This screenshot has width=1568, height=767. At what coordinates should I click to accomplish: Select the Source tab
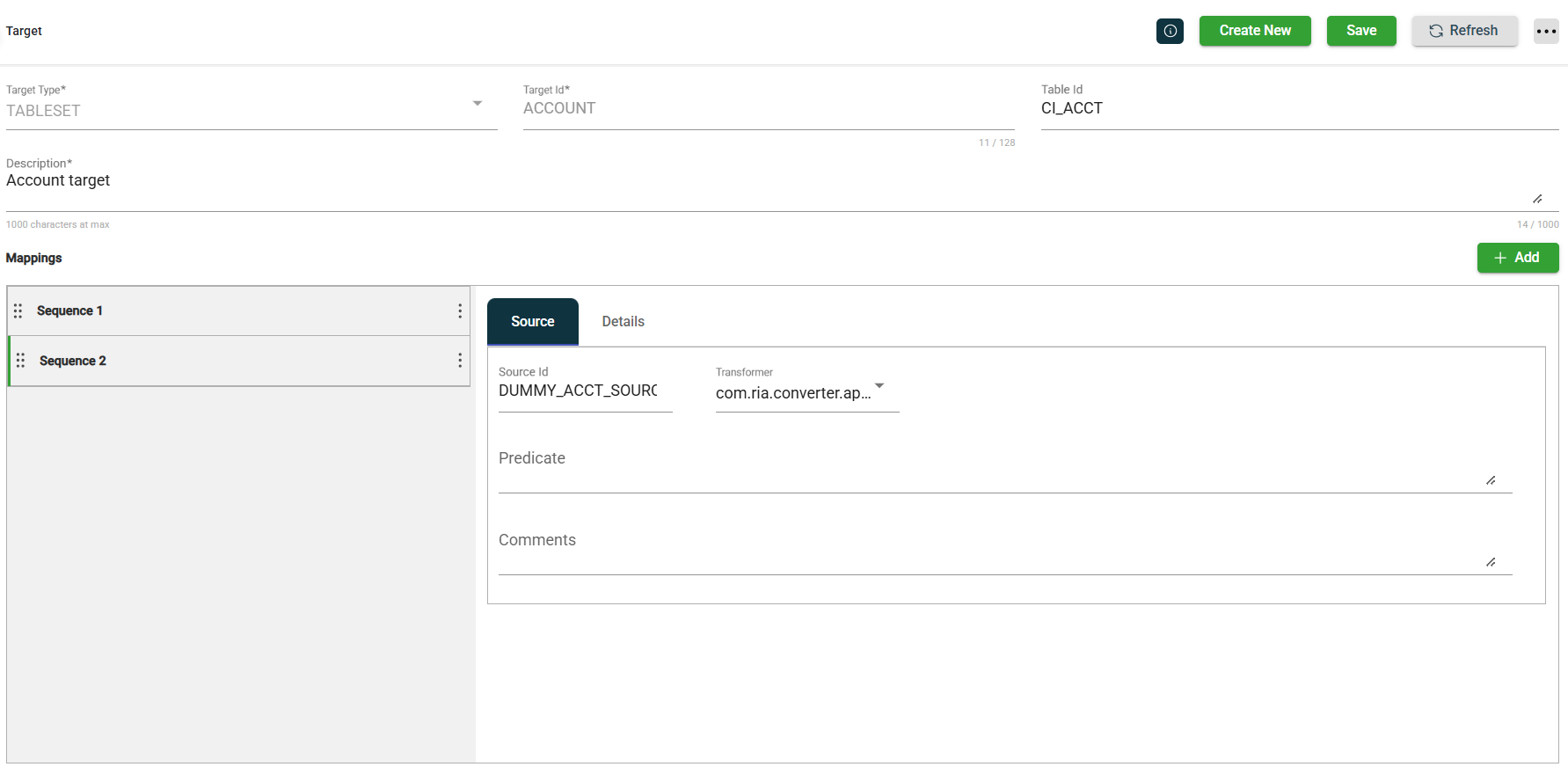pos(533,322)
